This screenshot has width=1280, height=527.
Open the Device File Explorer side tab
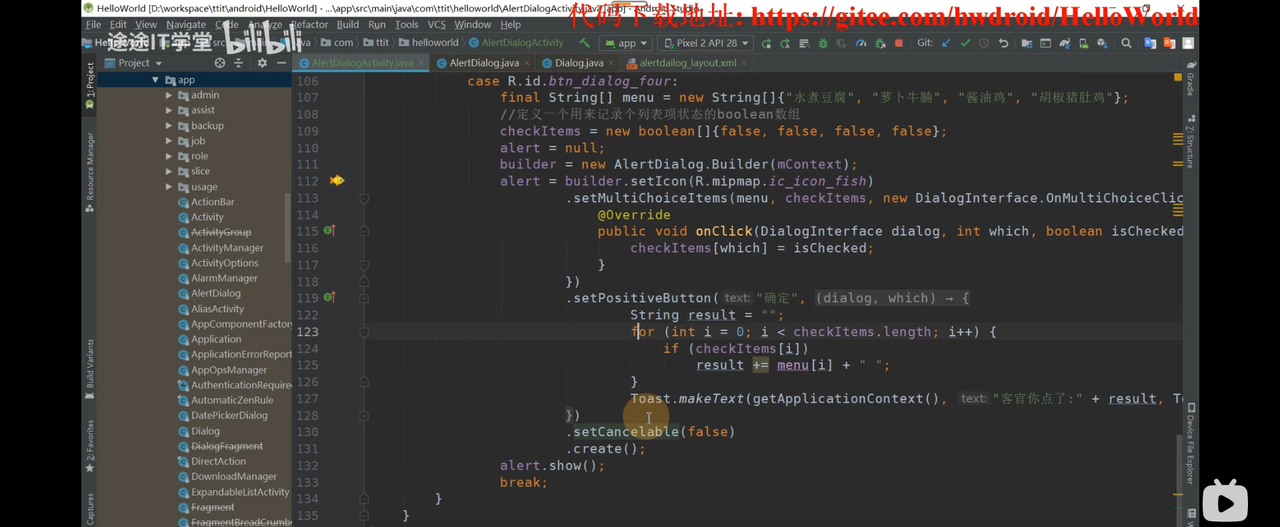tap(1190, 442)
